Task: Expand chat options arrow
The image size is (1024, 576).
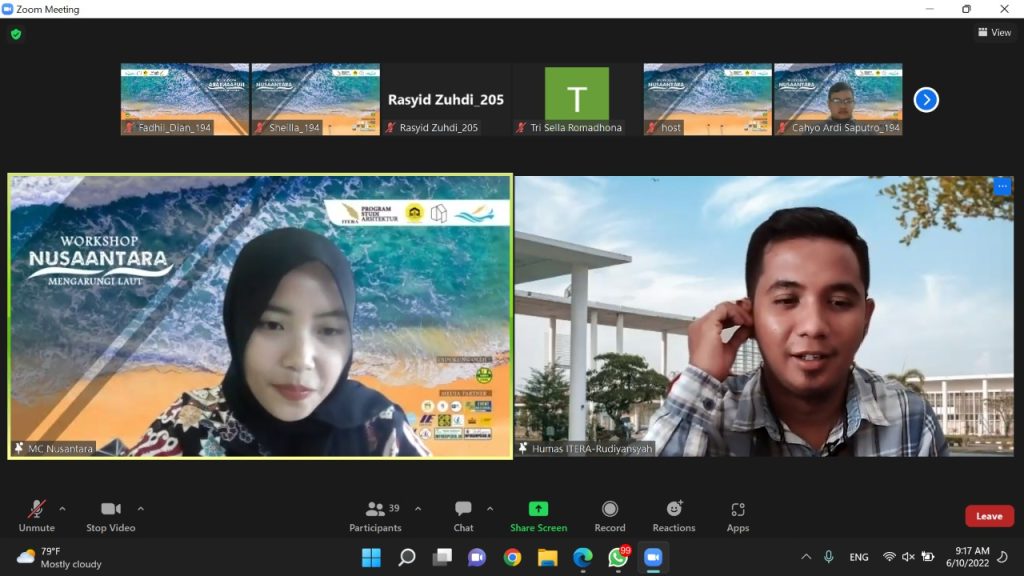Action: pos(490,509)
